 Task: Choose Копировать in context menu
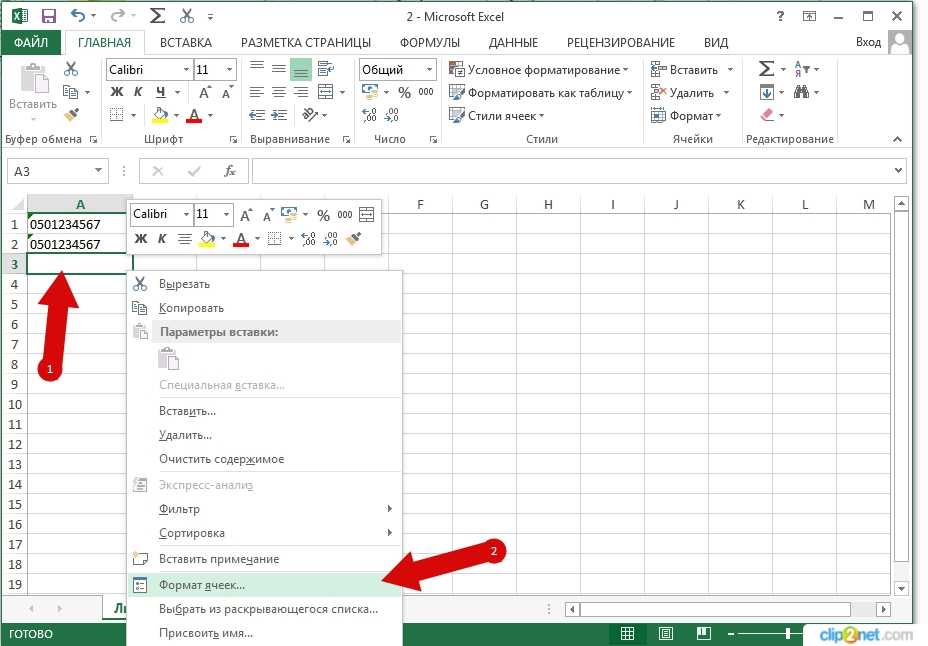(265, 308)
